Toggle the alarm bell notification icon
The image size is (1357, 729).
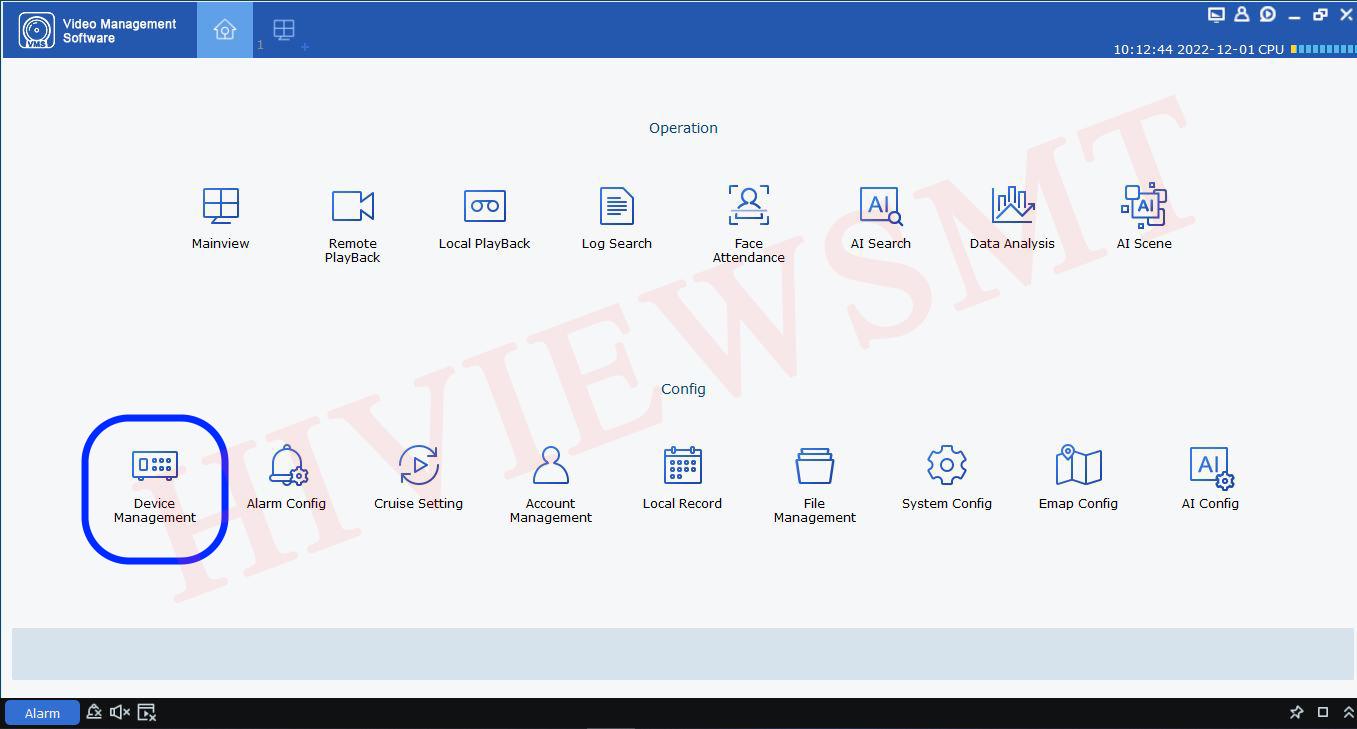click(94, 712)
